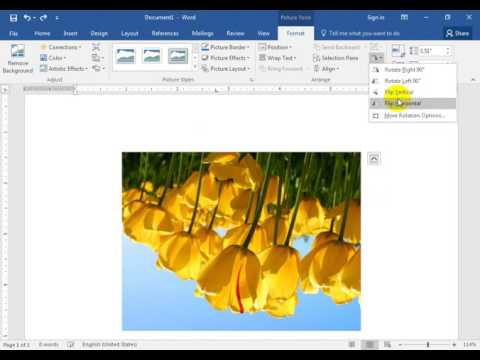The width and height of the screenshot is (480, 360).
Task: Switch to Print Layout view
Action: (x=370, y=345)
